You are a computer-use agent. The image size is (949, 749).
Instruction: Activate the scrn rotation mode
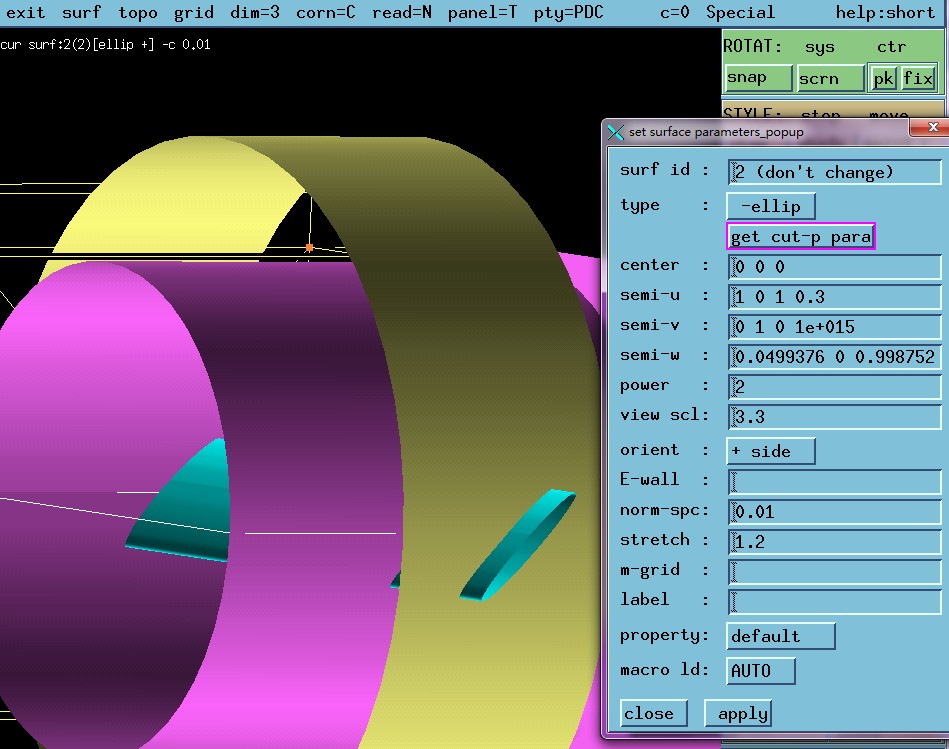[830, 77]
